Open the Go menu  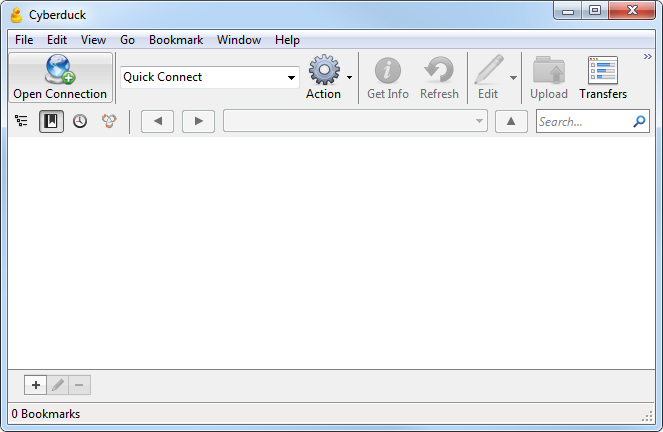pyautogui.click(x=127, y=40)
